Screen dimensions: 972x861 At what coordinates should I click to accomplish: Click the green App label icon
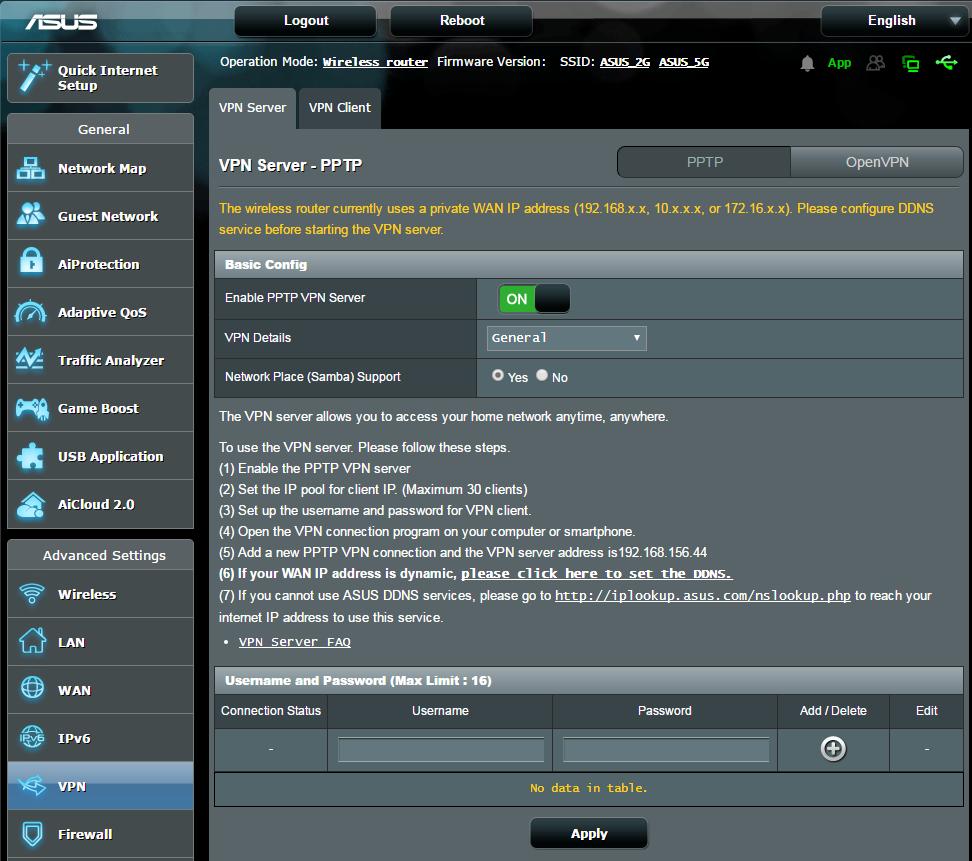839,63
